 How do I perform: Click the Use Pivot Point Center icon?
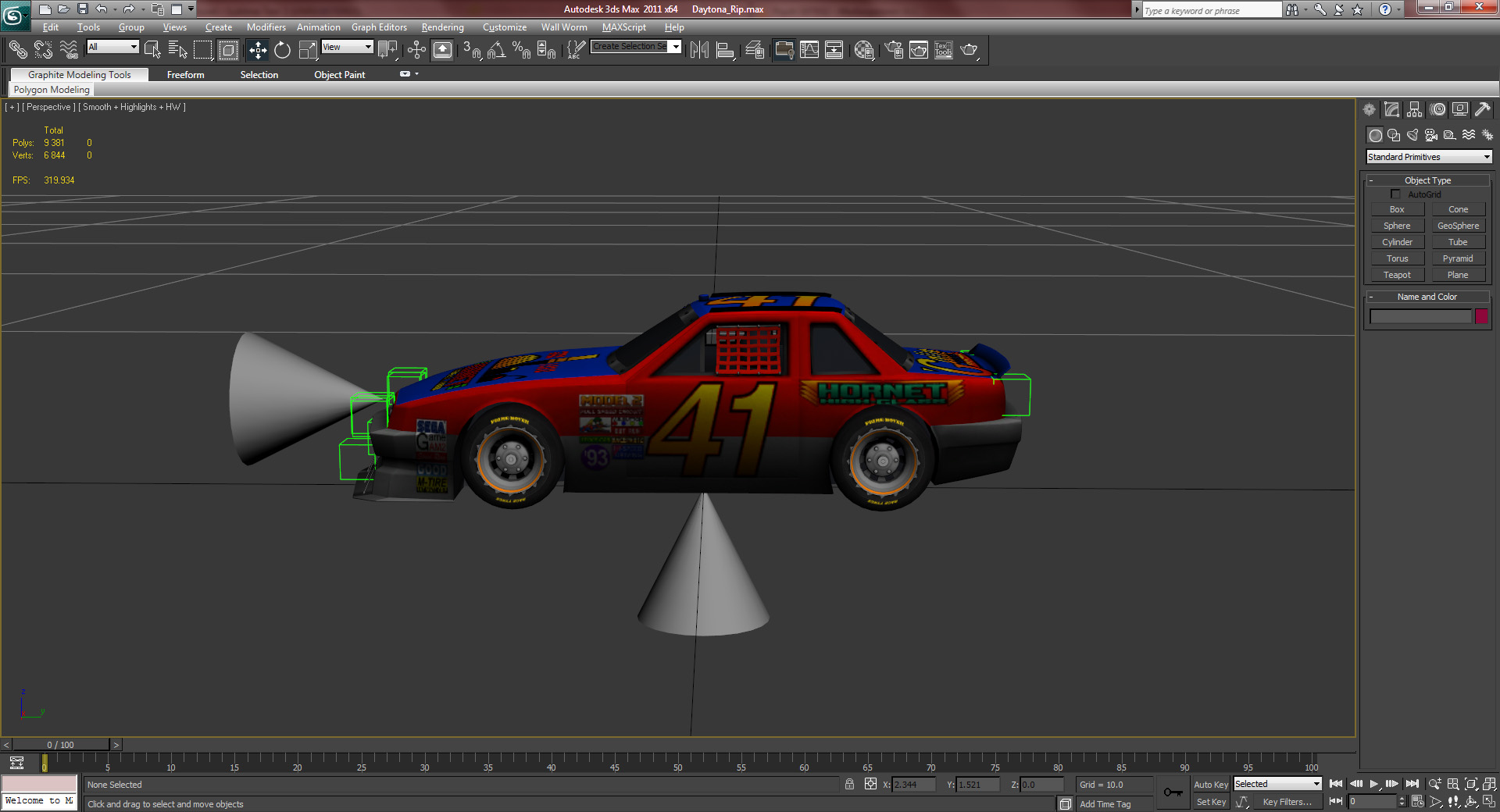(387, 50)
